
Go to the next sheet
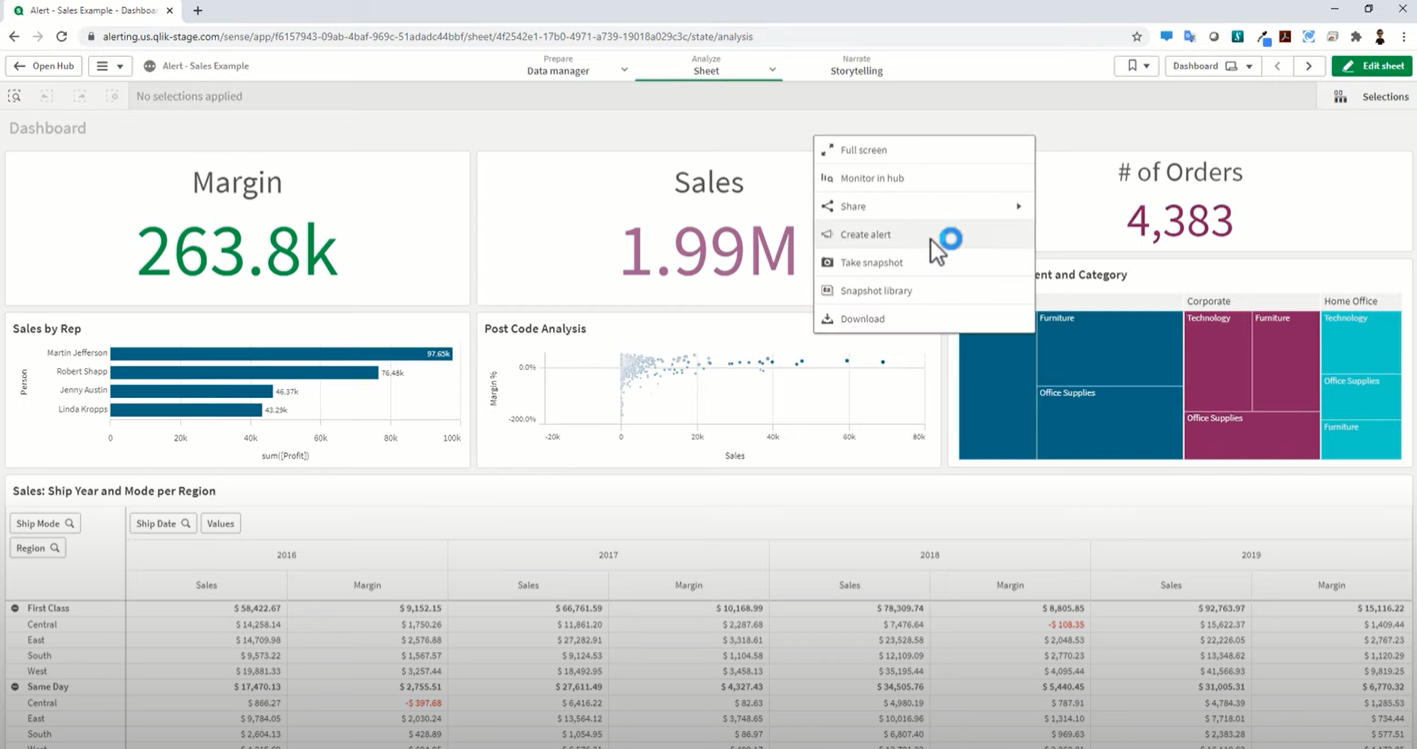(x=1309, y=66)
